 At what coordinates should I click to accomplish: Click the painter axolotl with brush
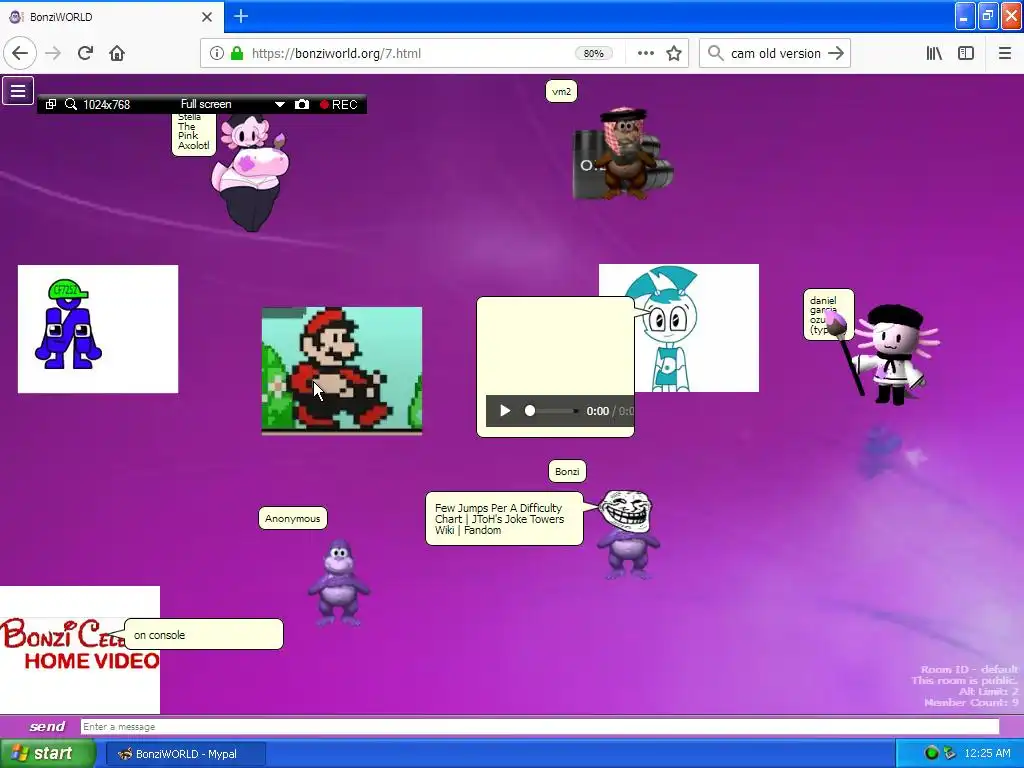tap(891, 356)
